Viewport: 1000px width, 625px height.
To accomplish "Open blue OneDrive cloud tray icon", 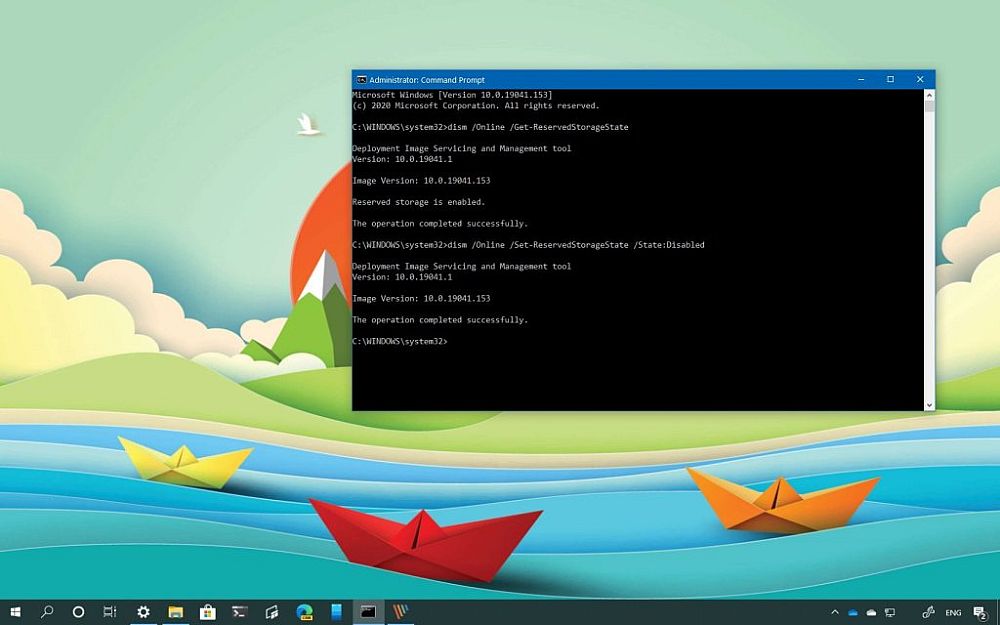I will [853, 613].
